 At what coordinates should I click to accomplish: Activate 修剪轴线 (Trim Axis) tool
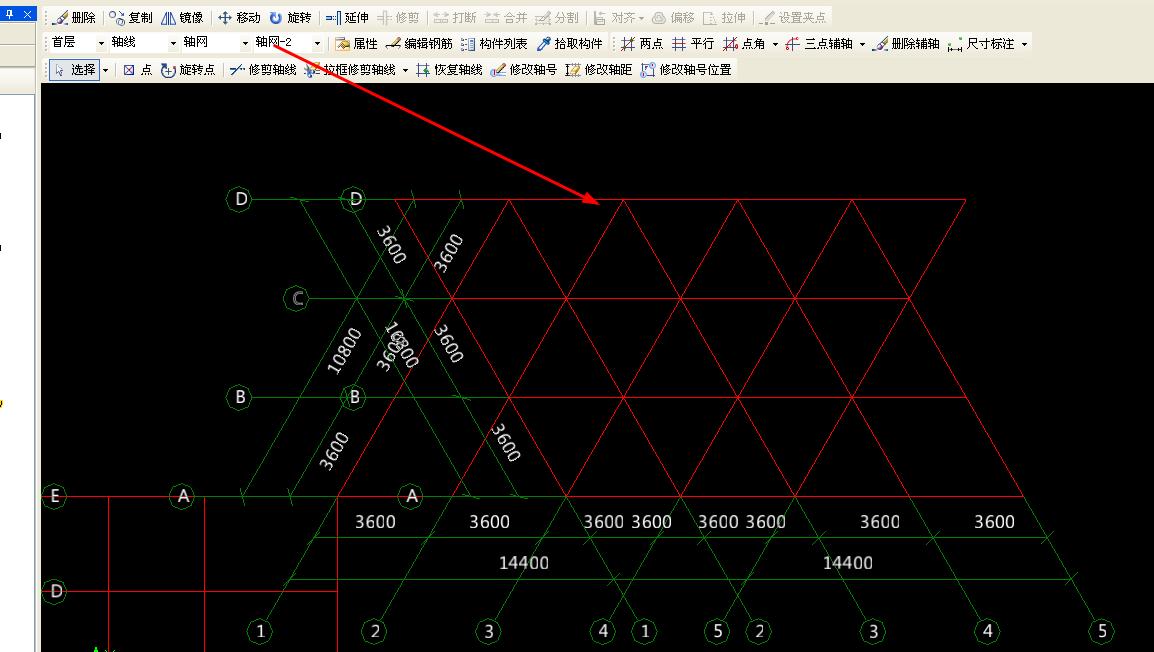coord(262,69)
